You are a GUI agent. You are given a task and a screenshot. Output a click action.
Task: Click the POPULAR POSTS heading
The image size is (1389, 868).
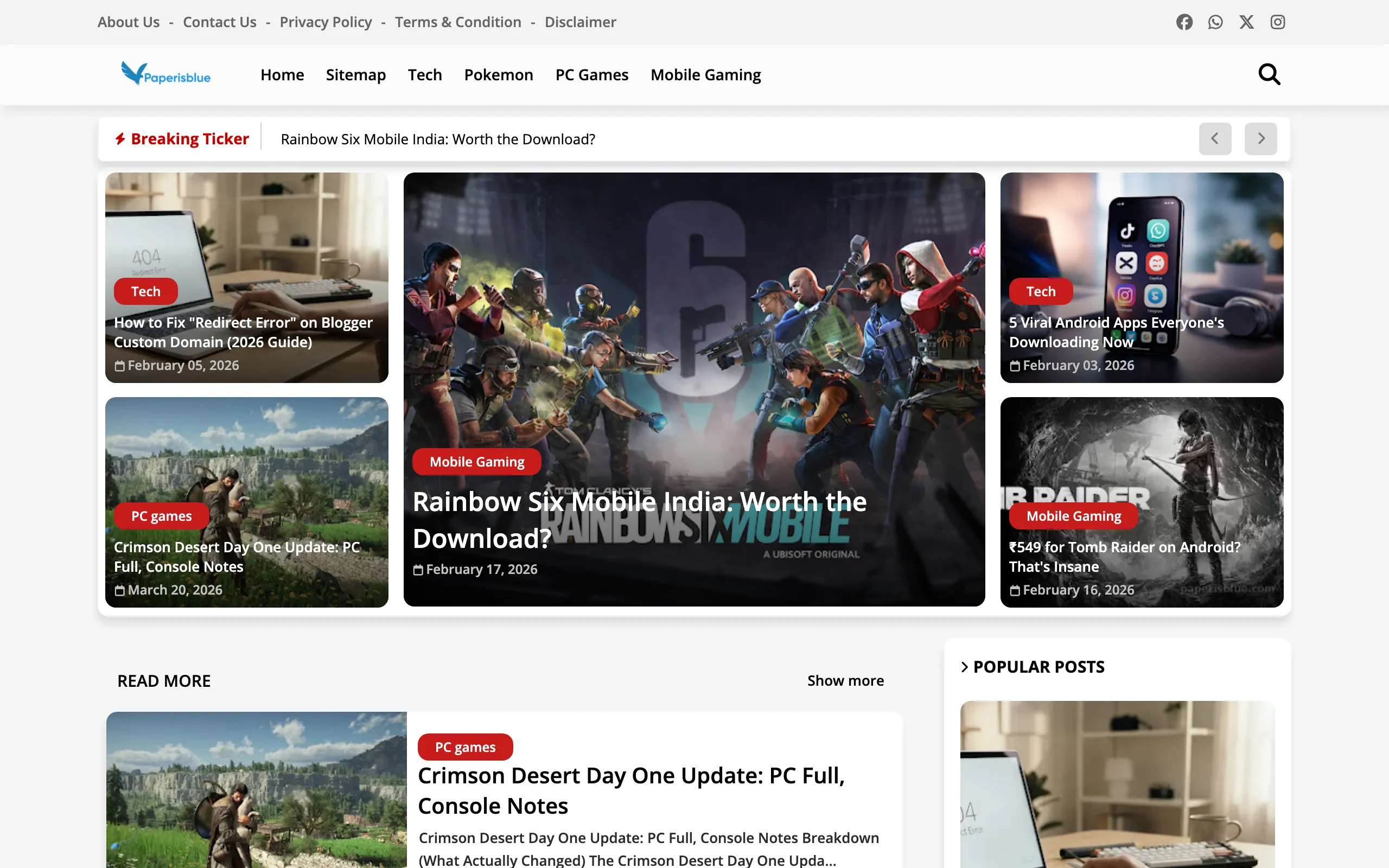pyautogui.click(x=1038, y=667)
